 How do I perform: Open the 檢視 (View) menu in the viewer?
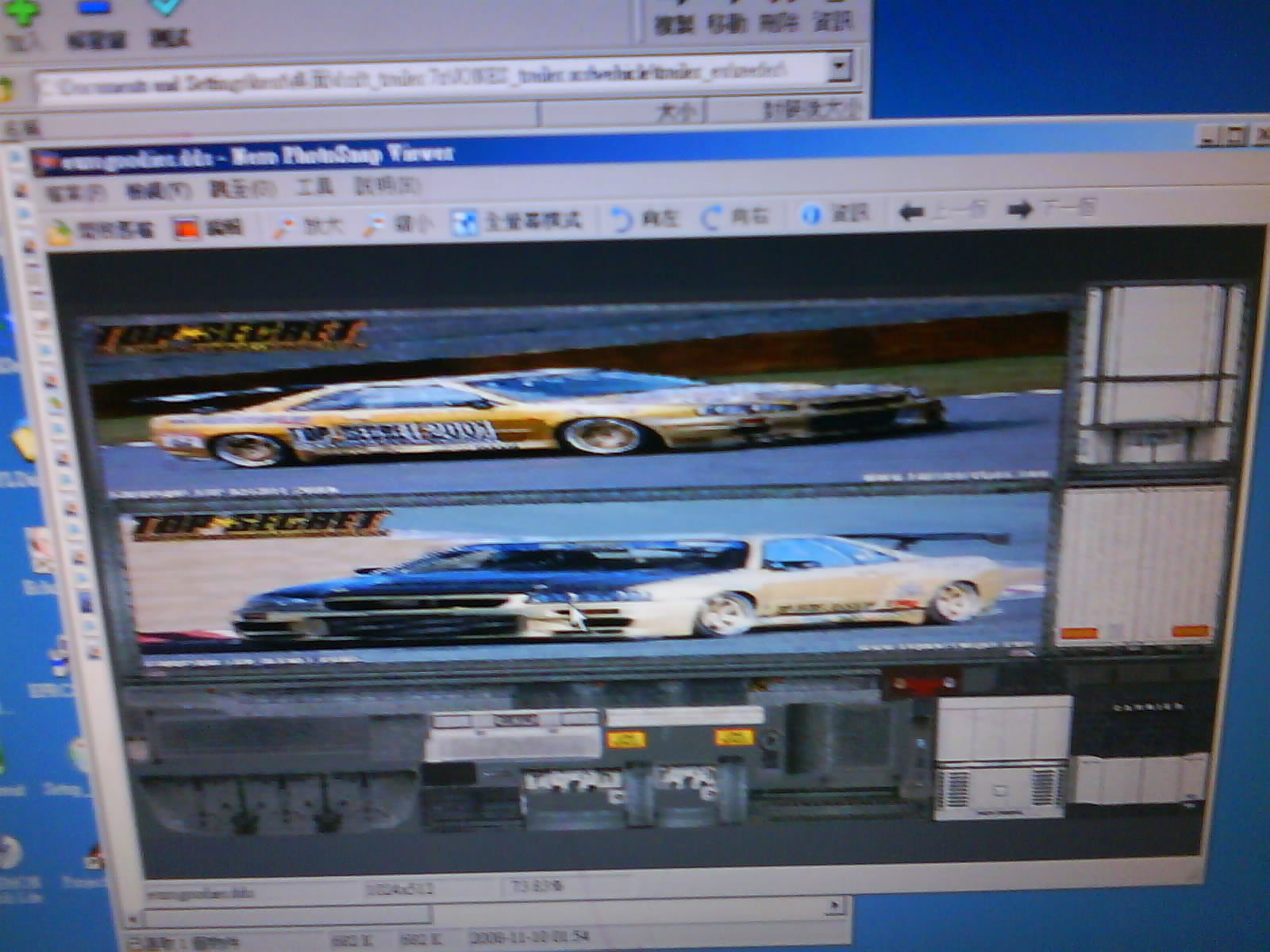click(158, 191)
